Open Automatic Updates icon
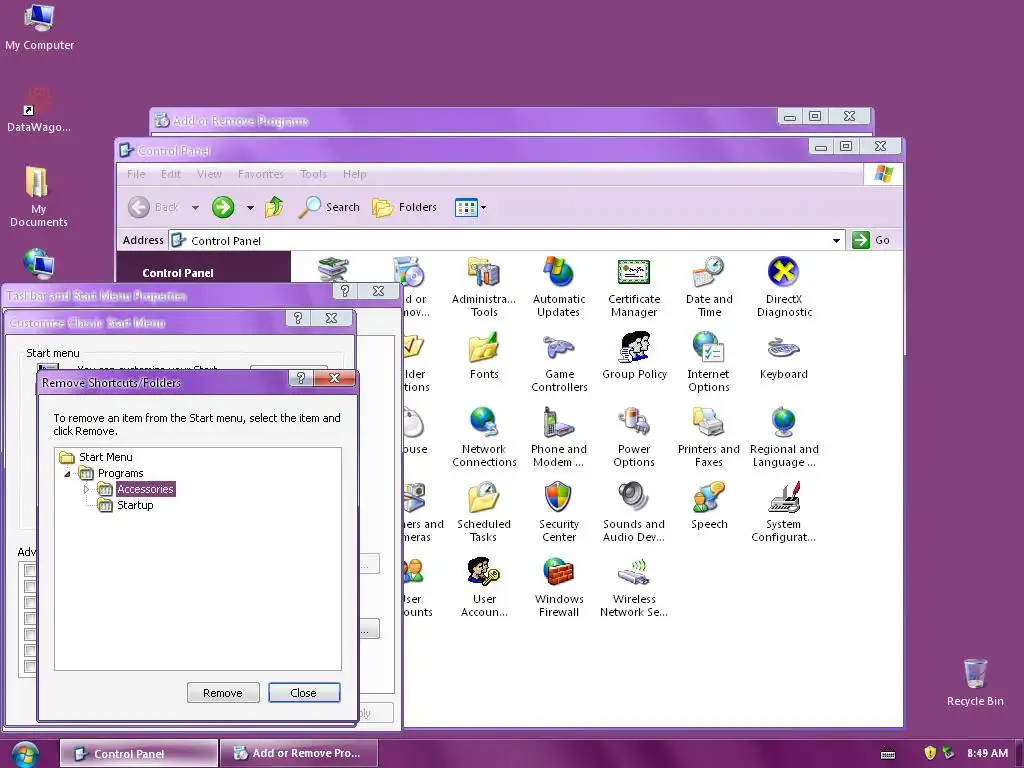This screenshot has height=768, width=1024. click(x=559, y=287)
